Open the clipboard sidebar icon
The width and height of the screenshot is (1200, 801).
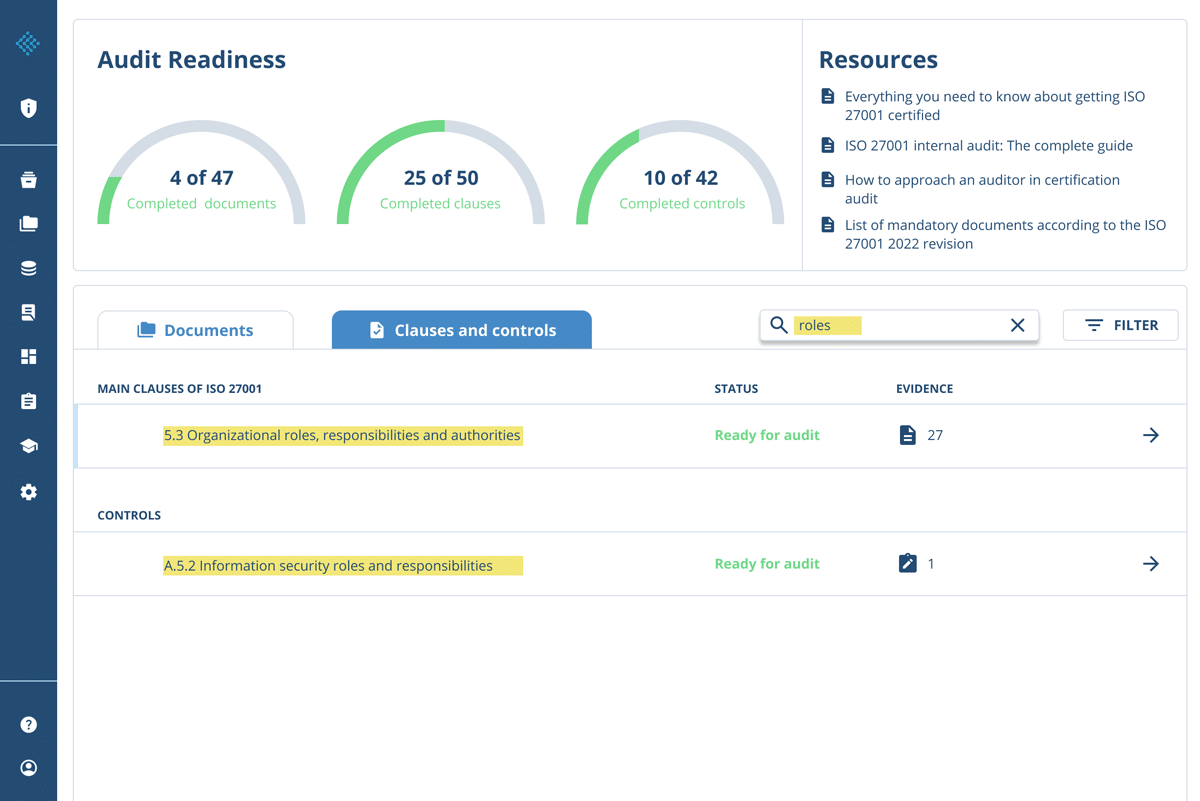pos(28,401)
